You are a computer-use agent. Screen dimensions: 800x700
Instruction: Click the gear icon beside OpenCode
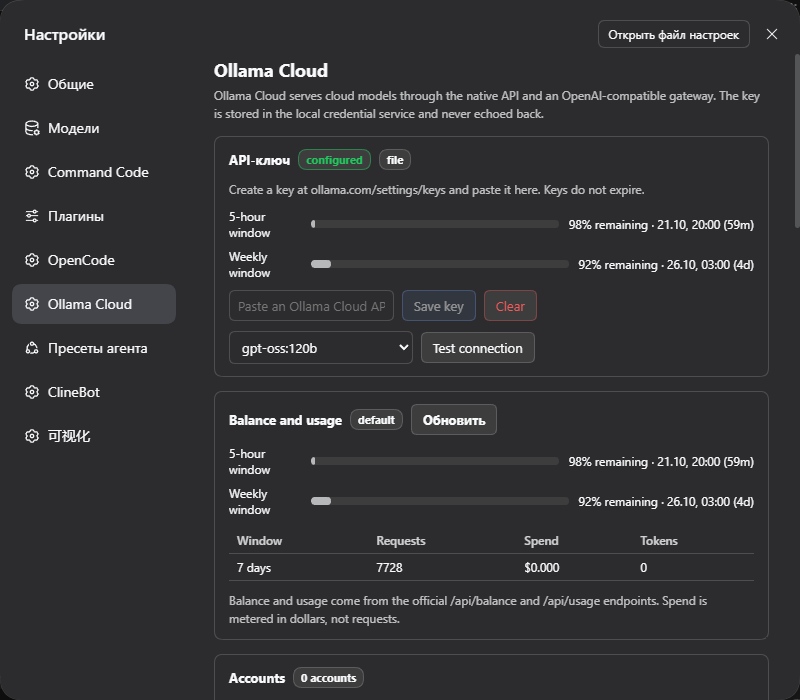(32, 260)
